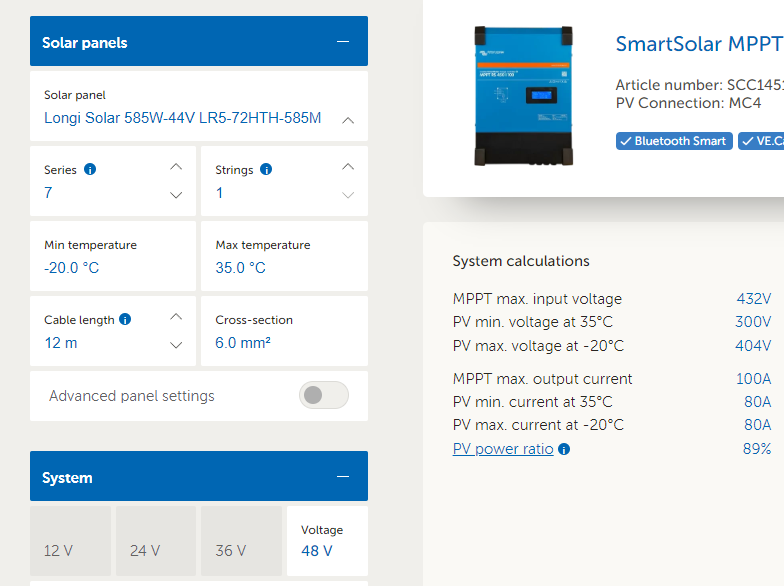Show info about PV power ratio

click(564, 449)
